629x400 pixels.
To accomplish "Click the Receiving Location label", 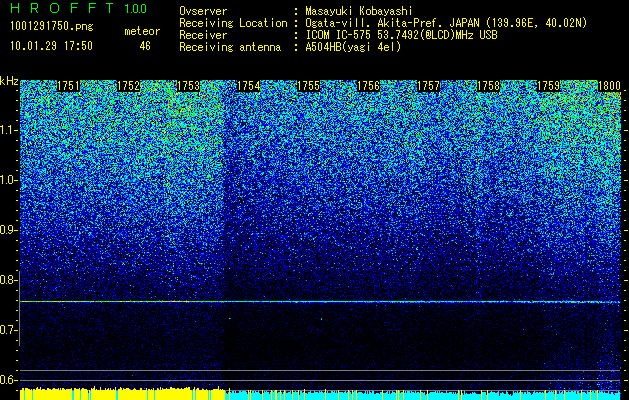I will pos(233,23).
